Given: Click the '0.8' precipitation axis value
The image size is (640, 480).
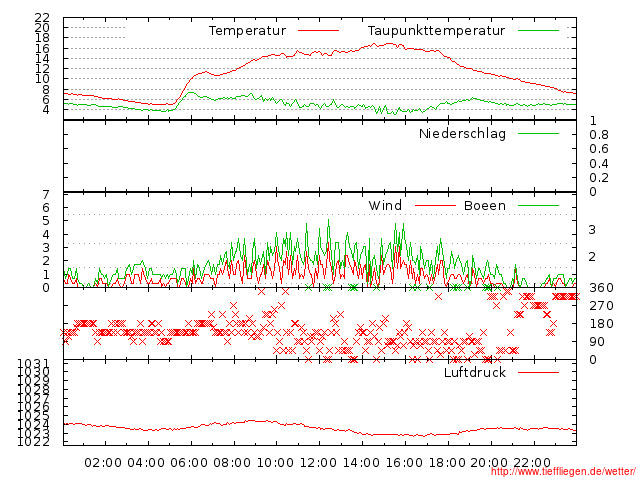Looking at the screenshot, I should [x=599, y=135].
